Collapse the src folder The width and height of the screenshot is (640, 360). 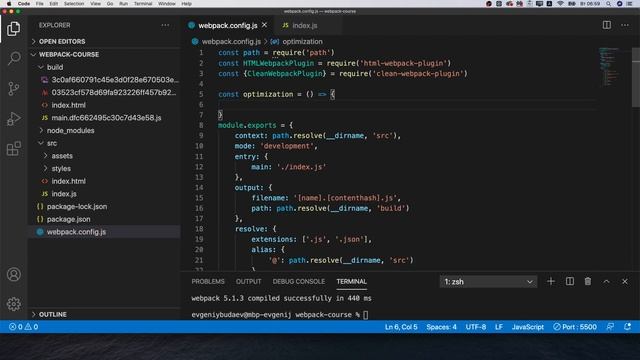[105, 143]
